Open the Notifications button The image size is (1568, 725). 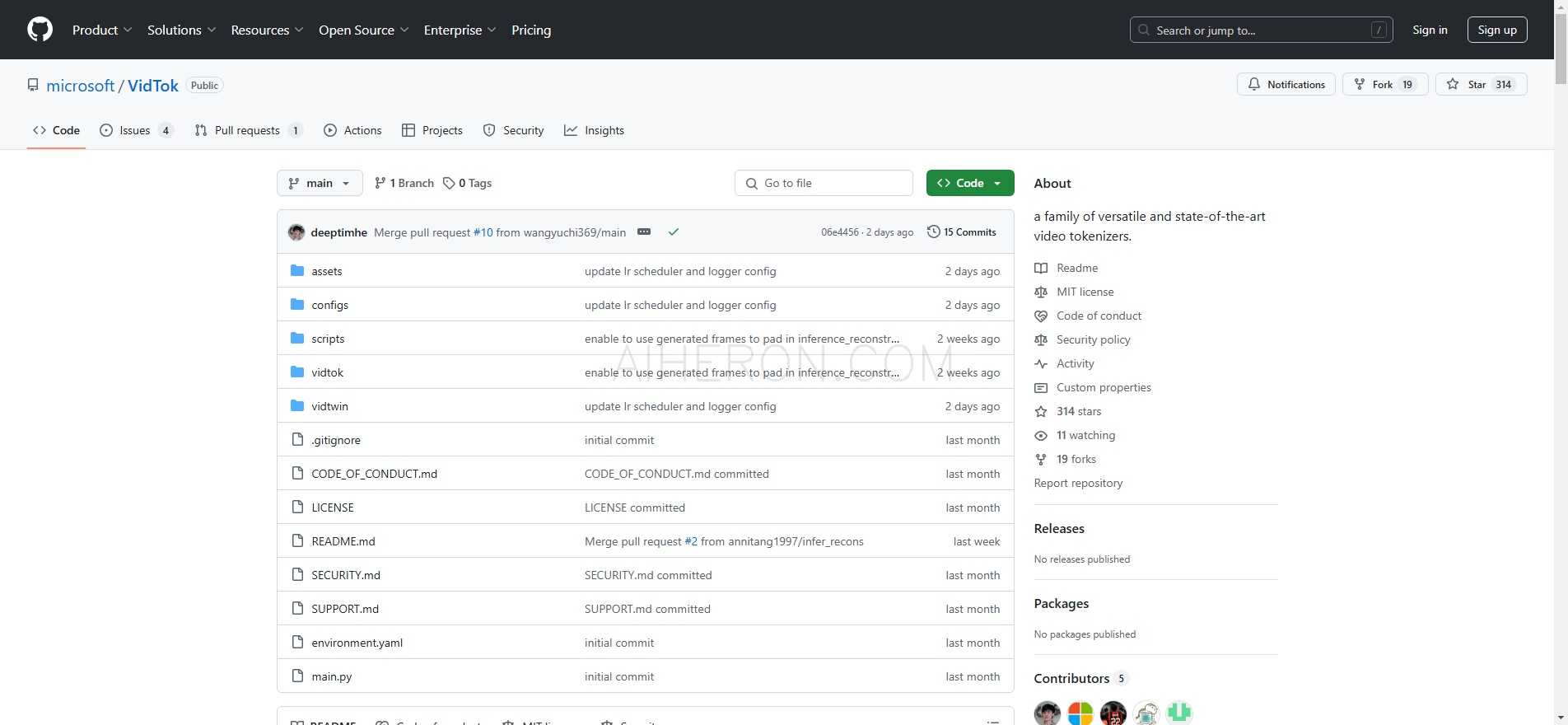coord(1286,84)
